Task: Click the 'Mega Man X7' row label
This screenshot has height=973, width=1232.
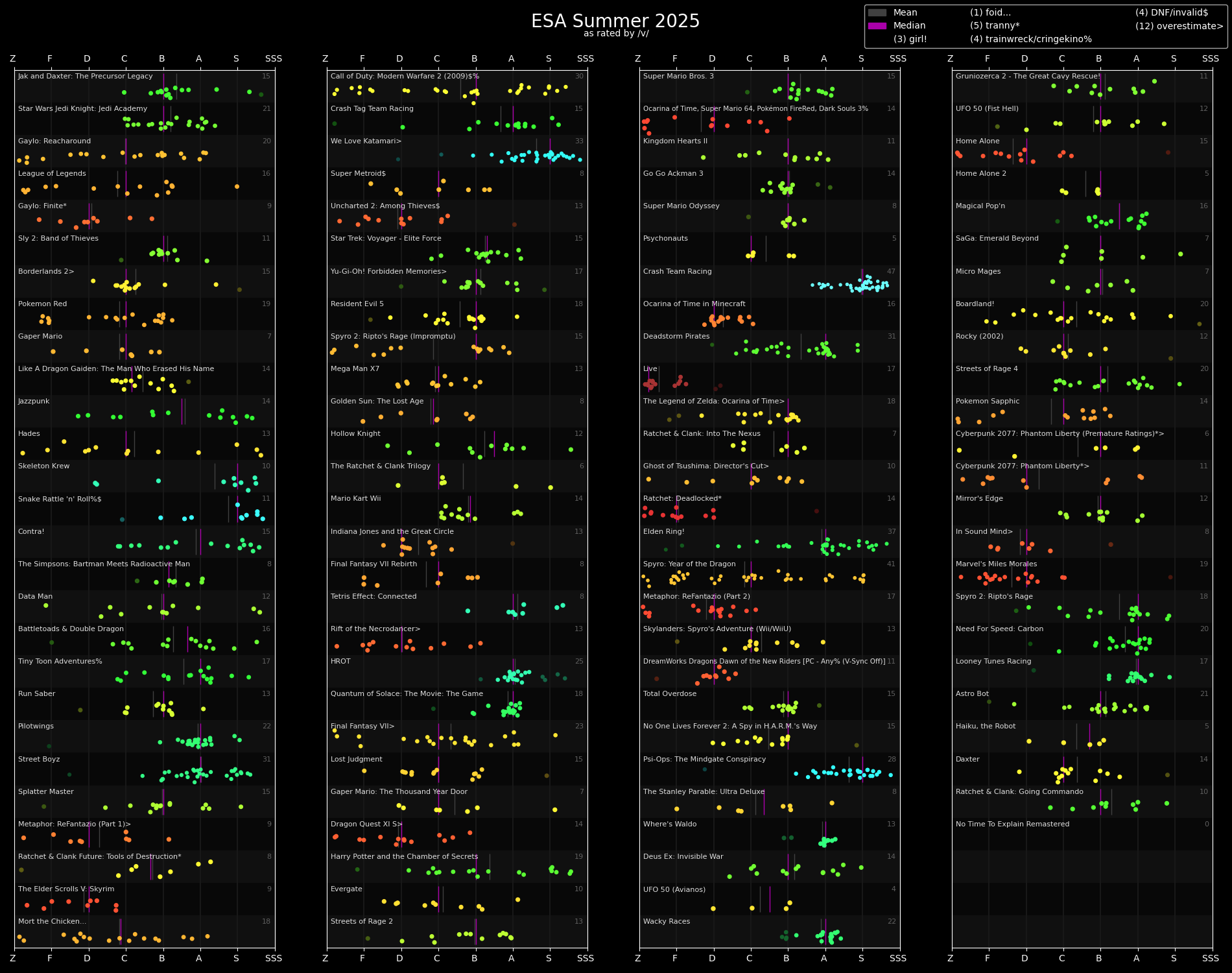Action: tap(355, 369)
